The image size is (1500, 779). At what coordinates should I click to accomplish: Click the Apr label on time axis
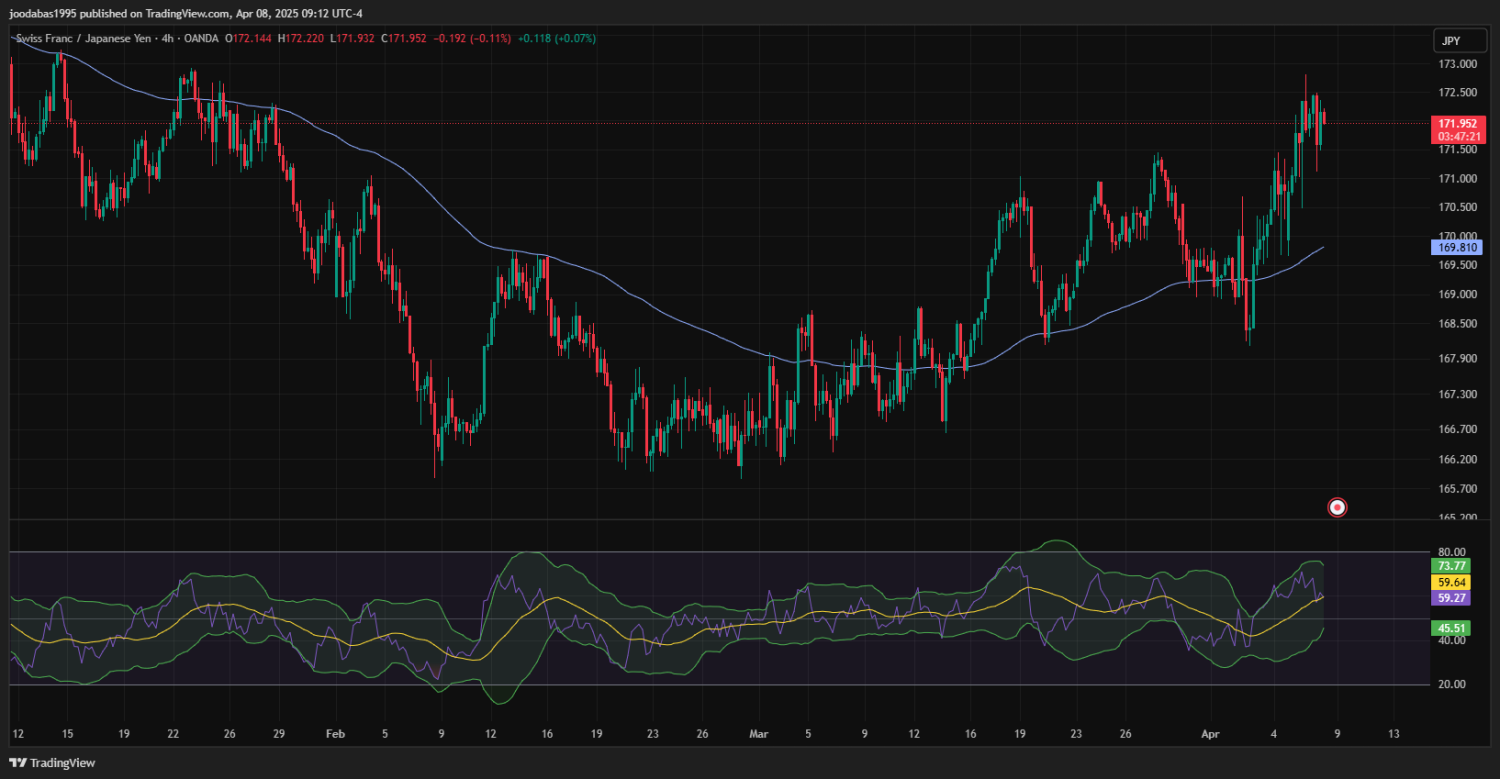(1210, 734)
